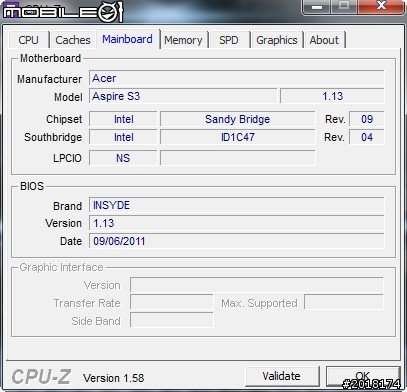Click the Version 1.58 text
The image size is (407, 392).
(114, 378)
